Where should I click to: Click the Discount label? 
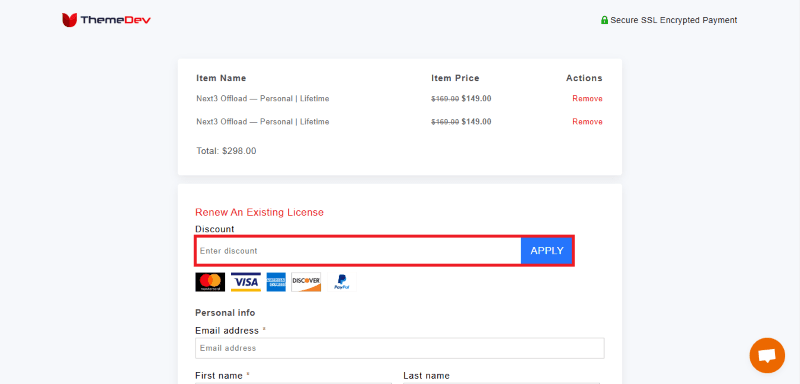[215, 229]
